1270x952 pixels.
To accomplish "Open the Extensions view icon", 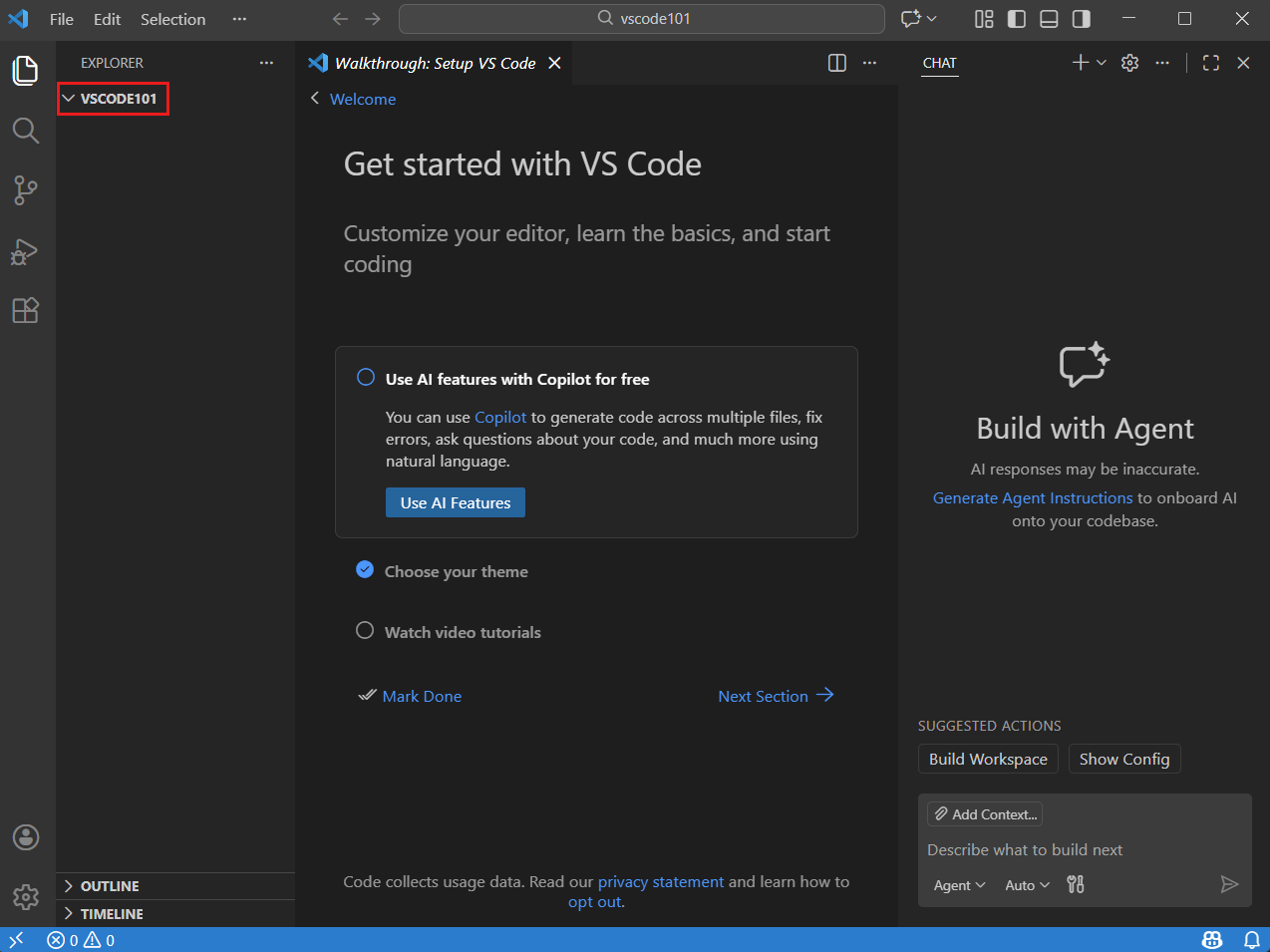I will tap(26, 310).
